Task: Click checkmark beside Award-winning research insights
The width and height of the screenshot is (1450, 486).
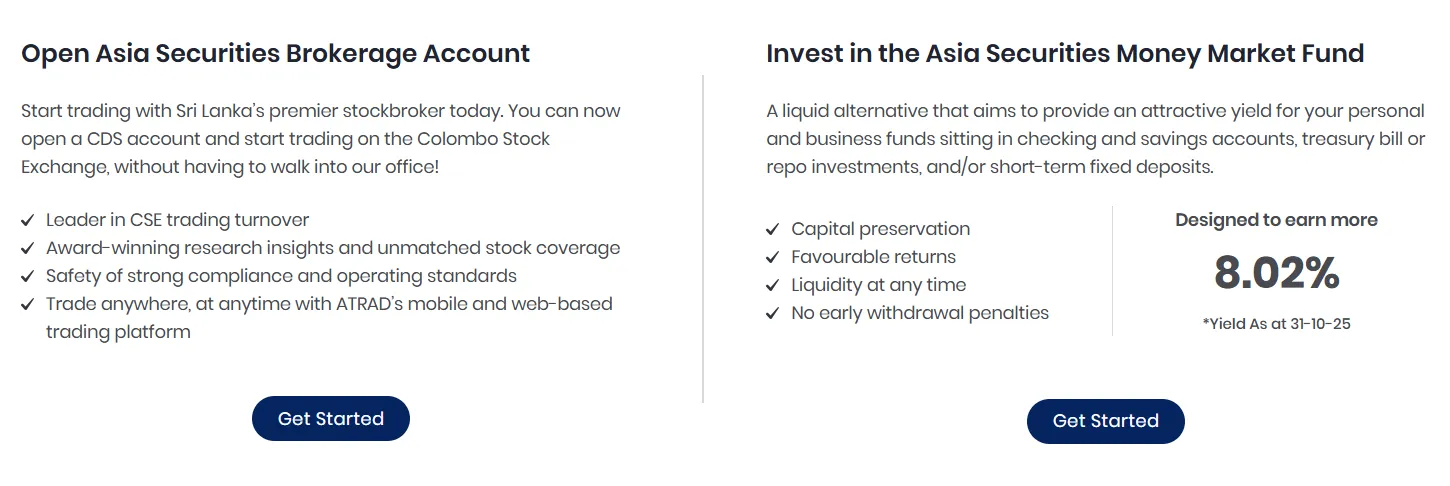Action: 28,248
